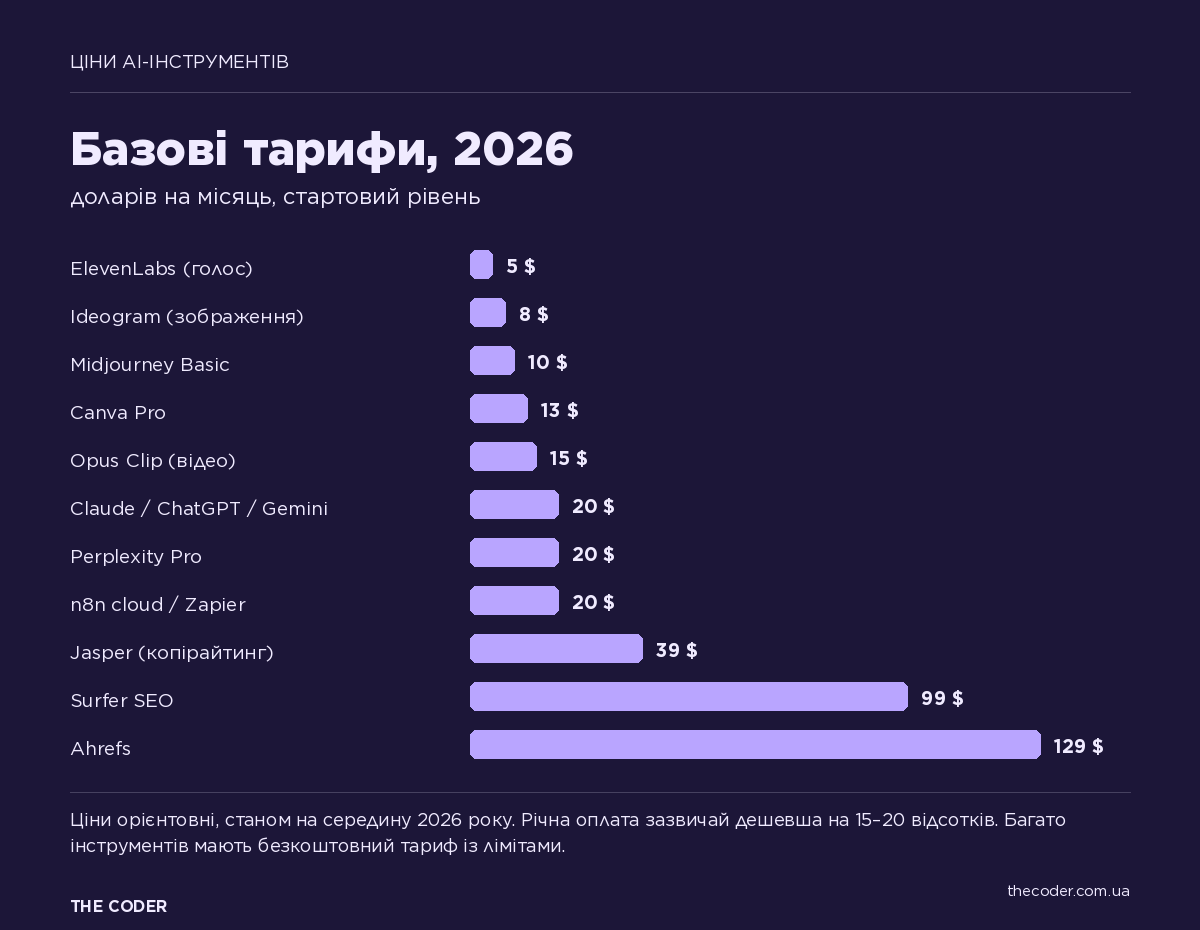Click the Jasper bar
1200x930 pixels.
pos(556,649)
